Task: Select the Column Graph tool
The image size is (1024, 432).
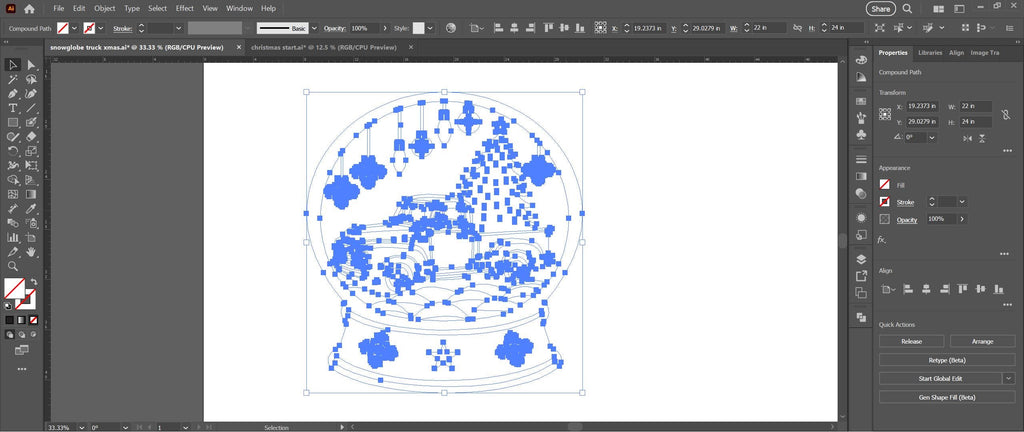Action: click(x=12, y=237)
